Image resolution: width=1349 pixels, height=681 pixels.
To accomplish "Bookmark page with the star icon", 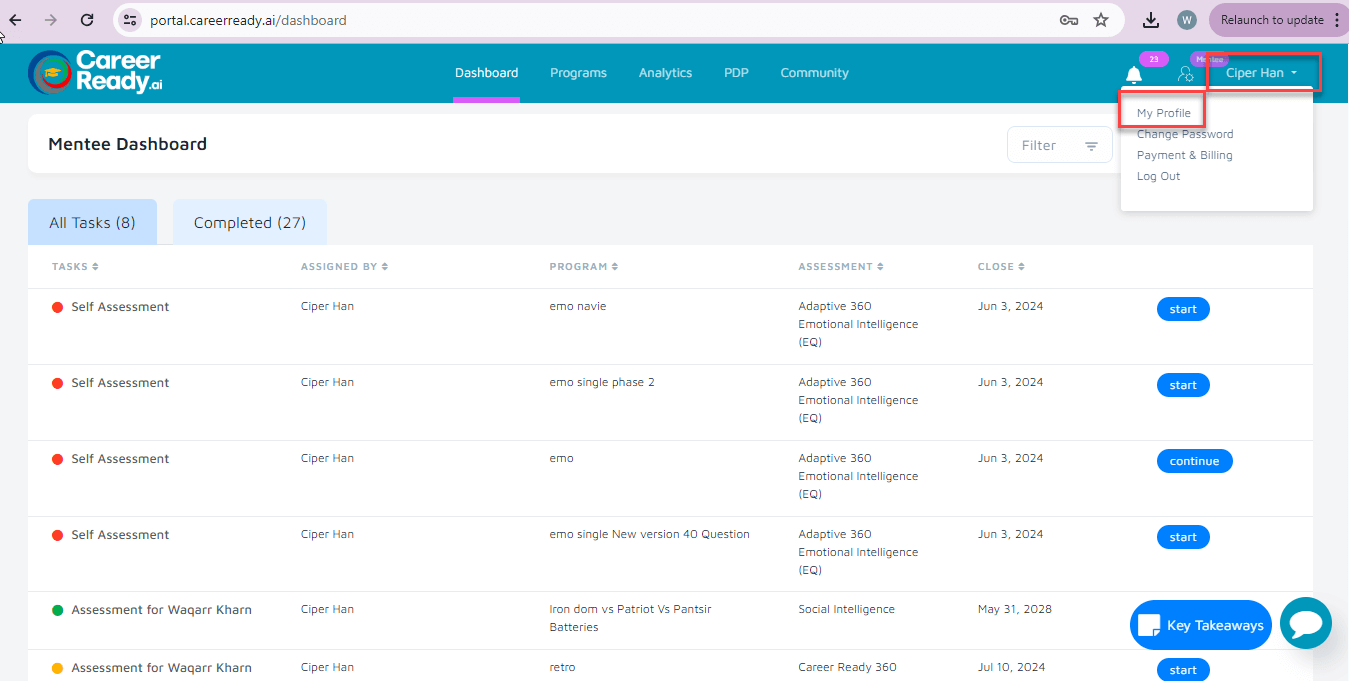I will point(1101,20).
